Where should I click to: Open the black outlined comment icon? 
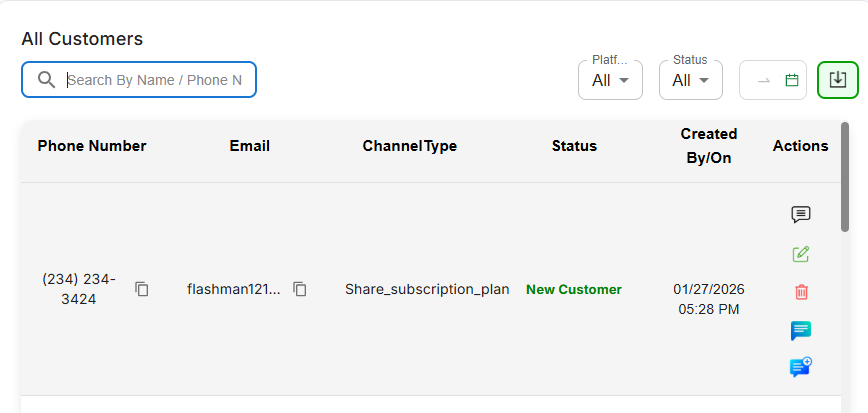coord(801,214)
